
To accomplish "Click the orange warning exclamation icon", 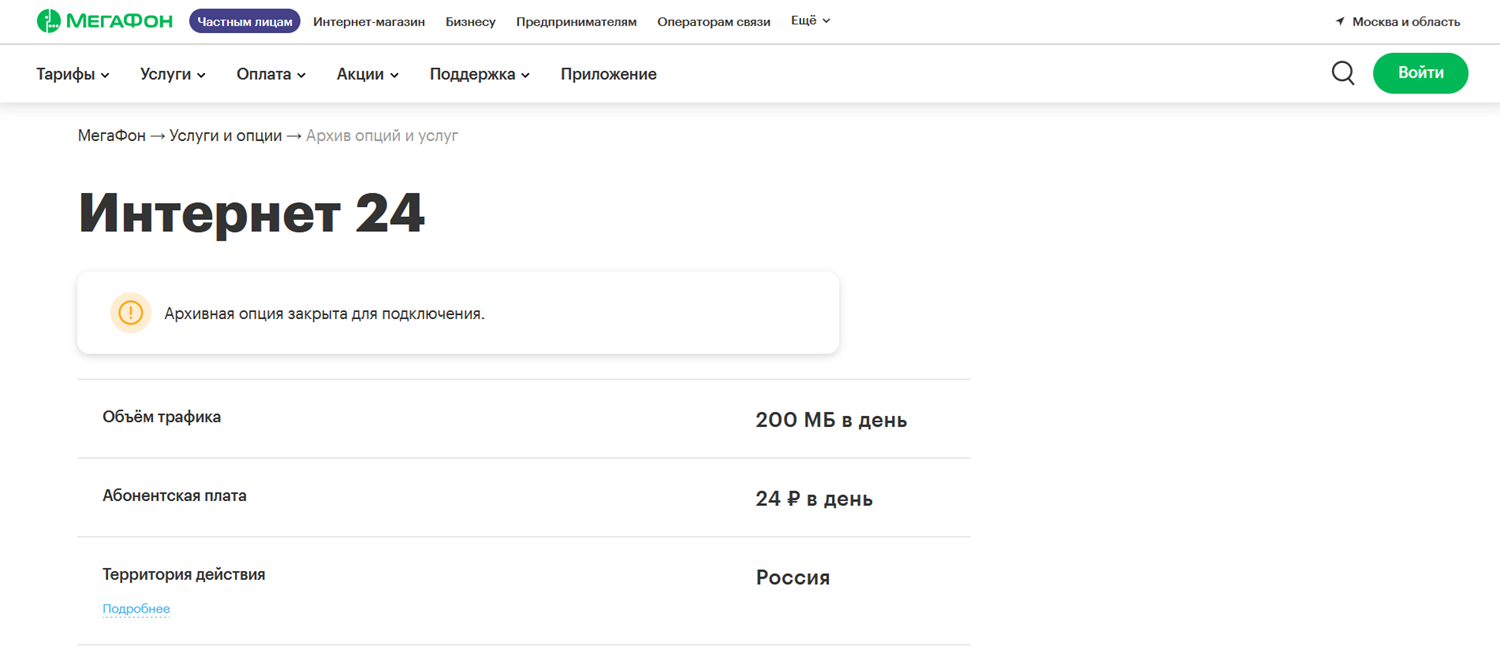I will (x=130, y=313).
